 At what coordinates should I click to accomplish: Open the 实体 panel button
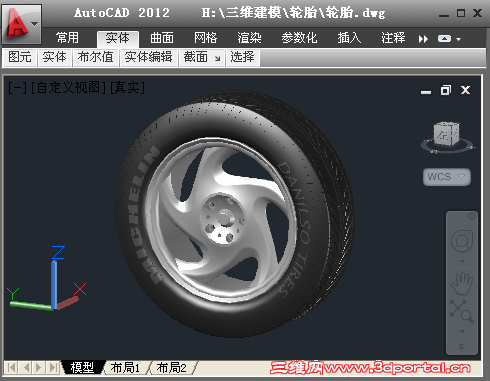(x=55, y=57)
